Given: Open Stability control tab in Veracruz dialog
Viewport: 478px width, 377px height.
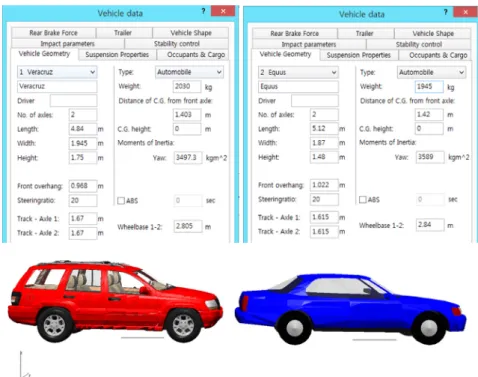Looking at the screenshot, I should pyautogui.click(x=177, y=44).
